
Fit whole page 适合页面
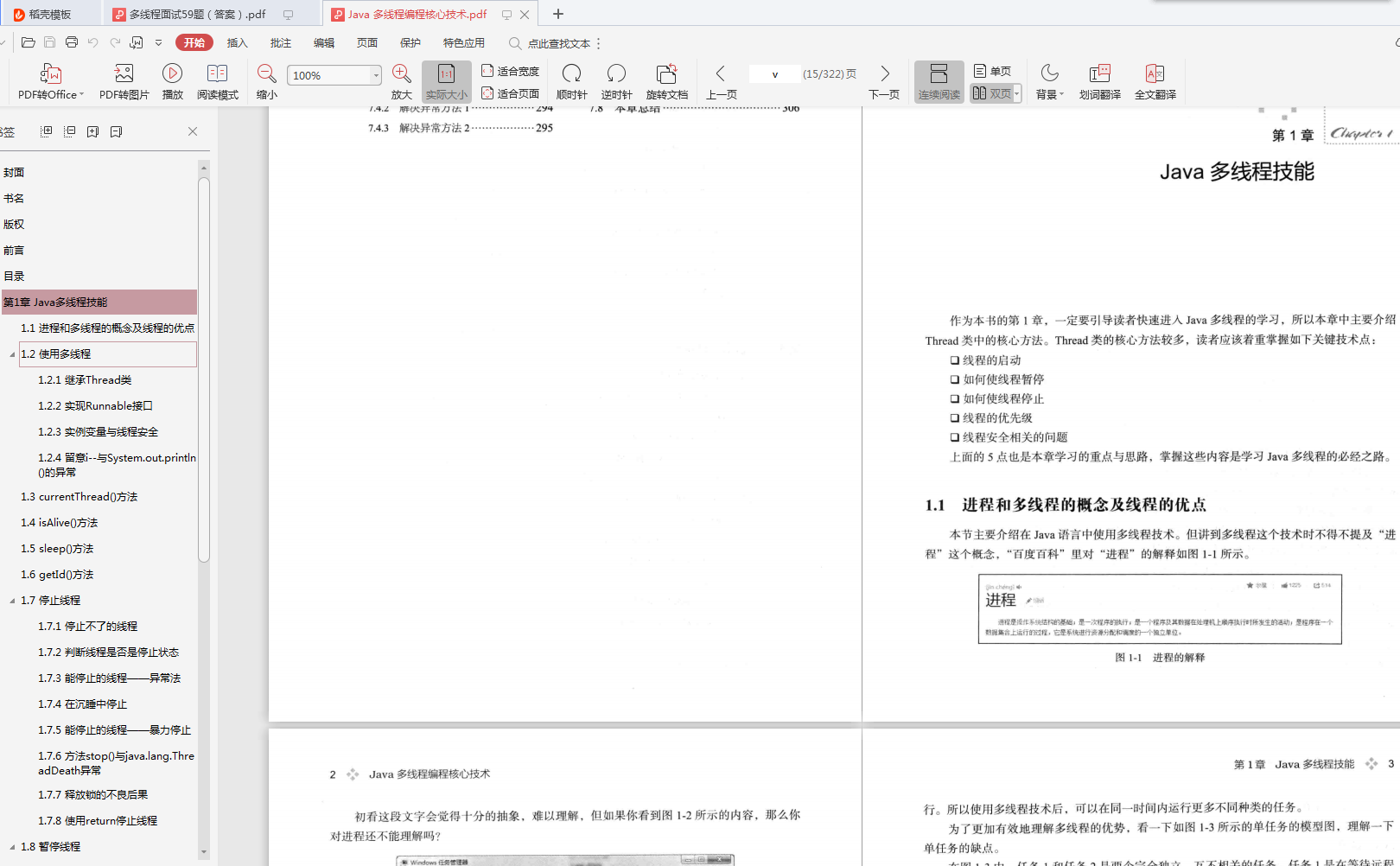click(x=511, y=93)
